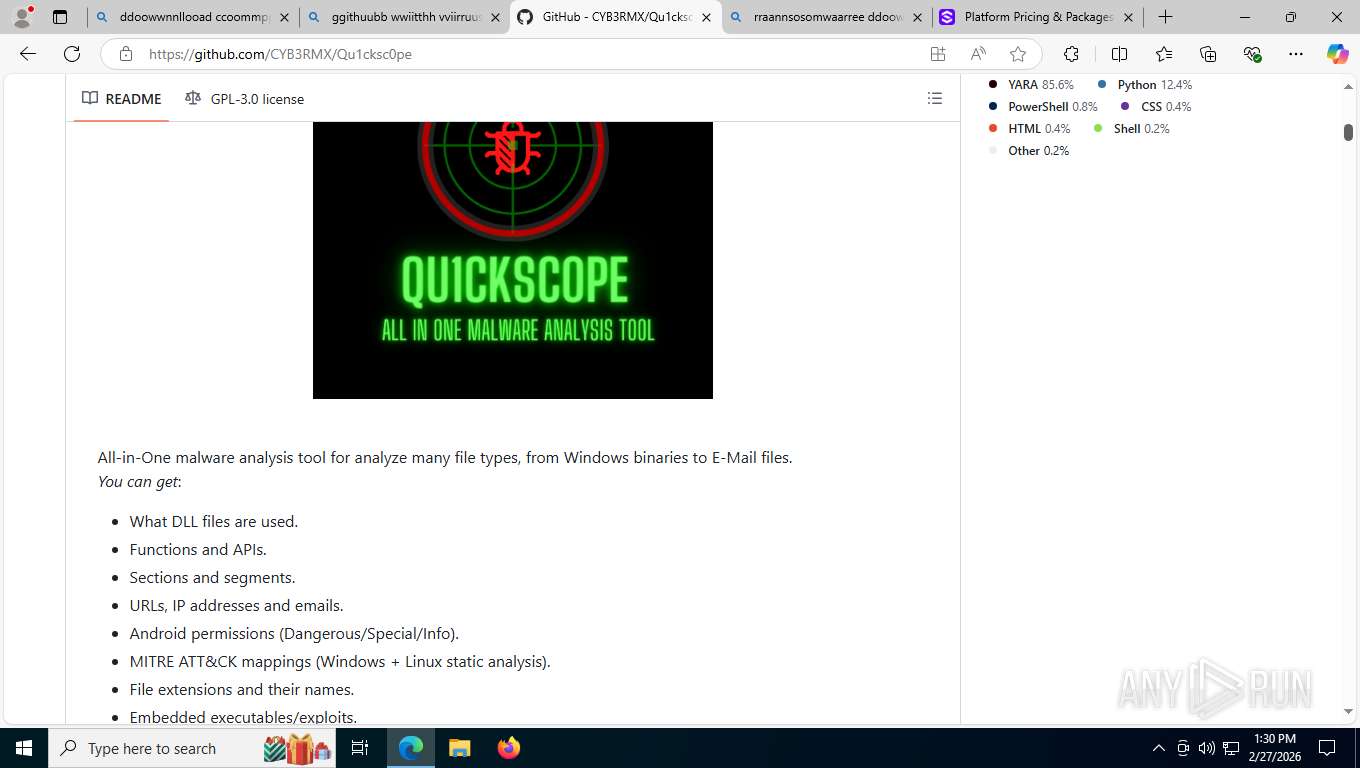This screenshot has height=768, width=1360.
Task: Add page to favorites with star icon
Action: (1018, 54)
